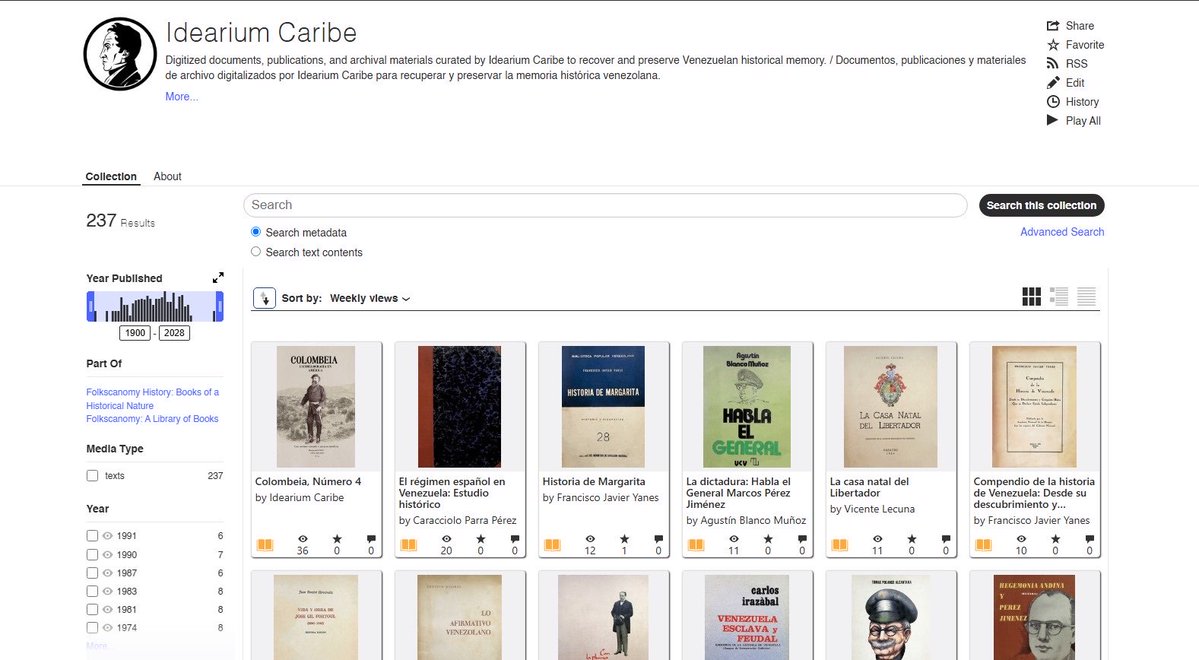The height and width of the screenshot is (660, 1199).
Task: Check the 1981 year checkbox
Action: pyautogui.click(x=93, y=610)
